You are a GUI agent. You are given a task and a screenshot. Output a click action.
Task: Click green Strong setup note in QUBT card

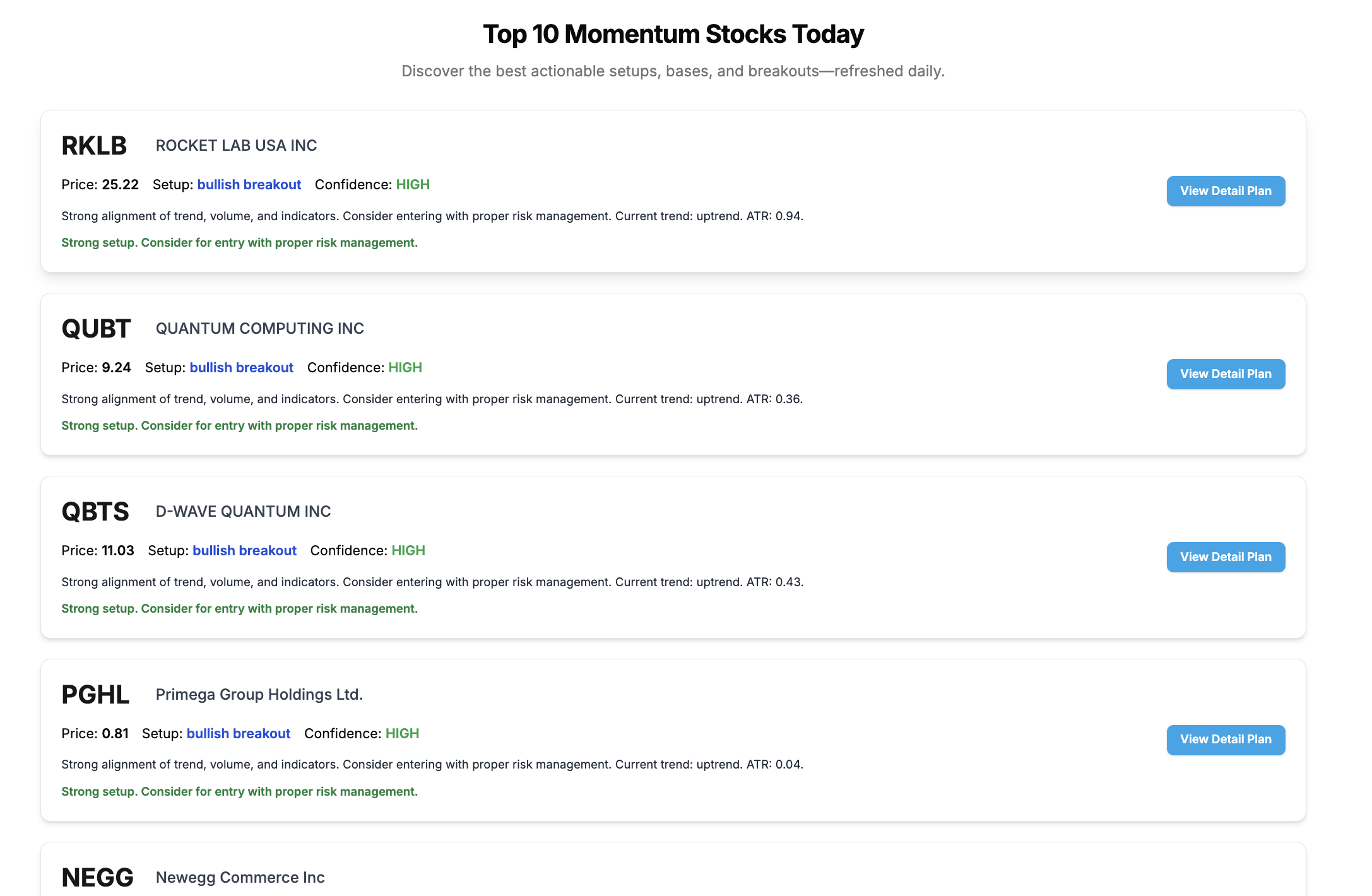(240, 426)
